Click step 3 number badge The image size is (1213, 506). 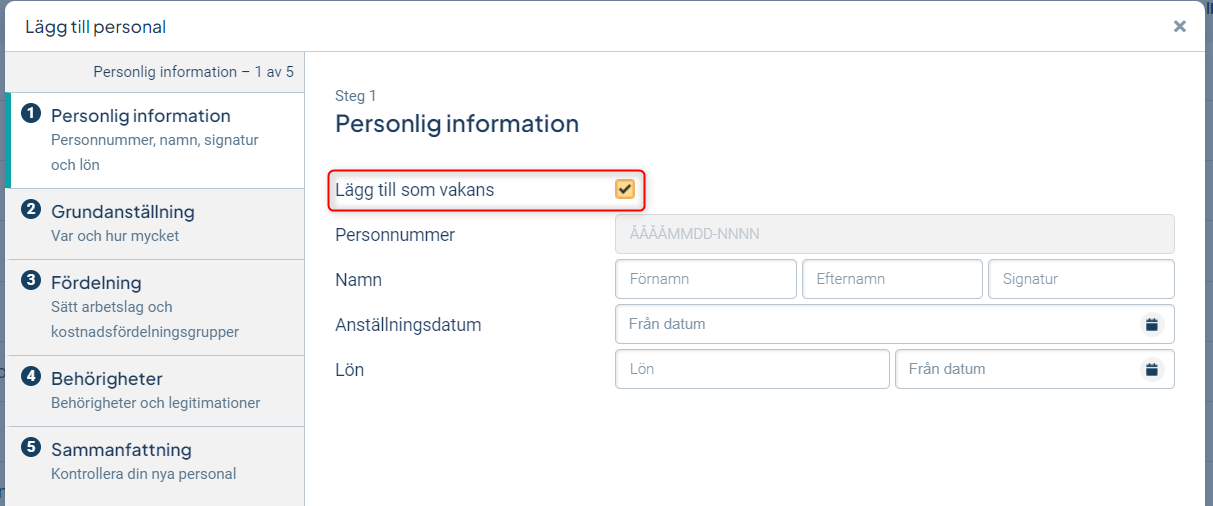point(30,281)
